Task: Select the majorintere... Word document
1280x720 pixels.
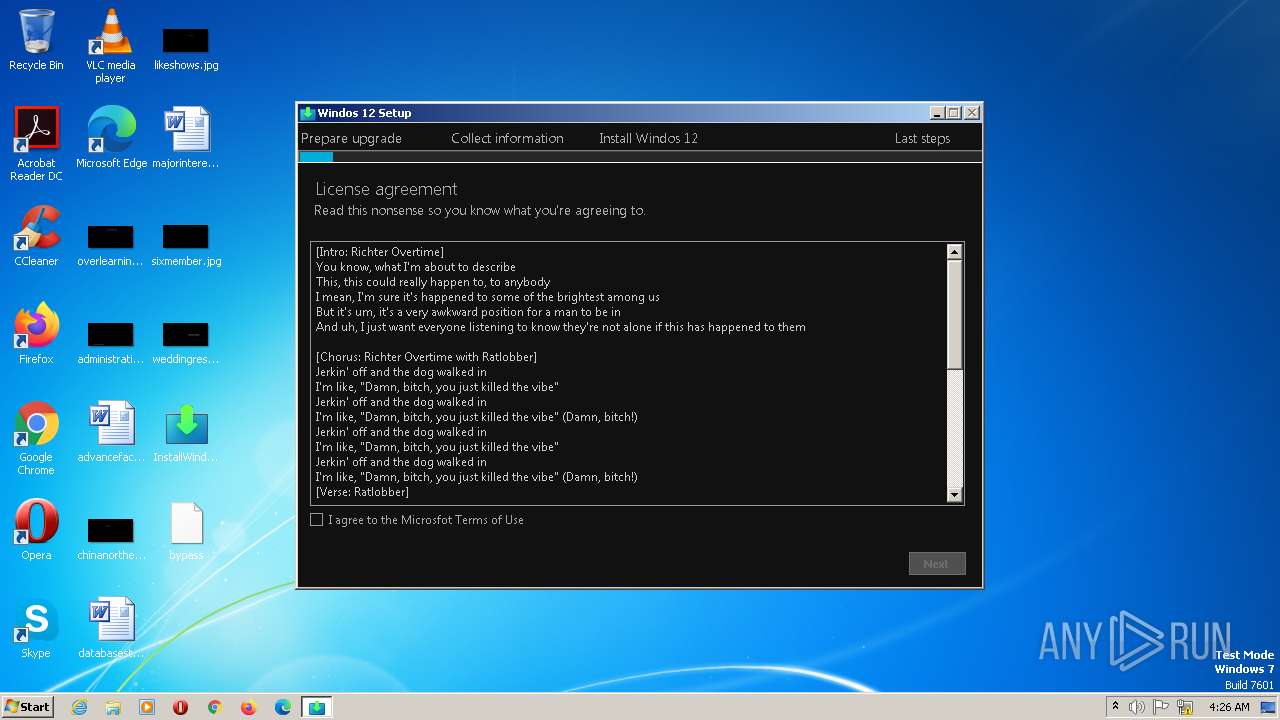Action: (186, 138)
